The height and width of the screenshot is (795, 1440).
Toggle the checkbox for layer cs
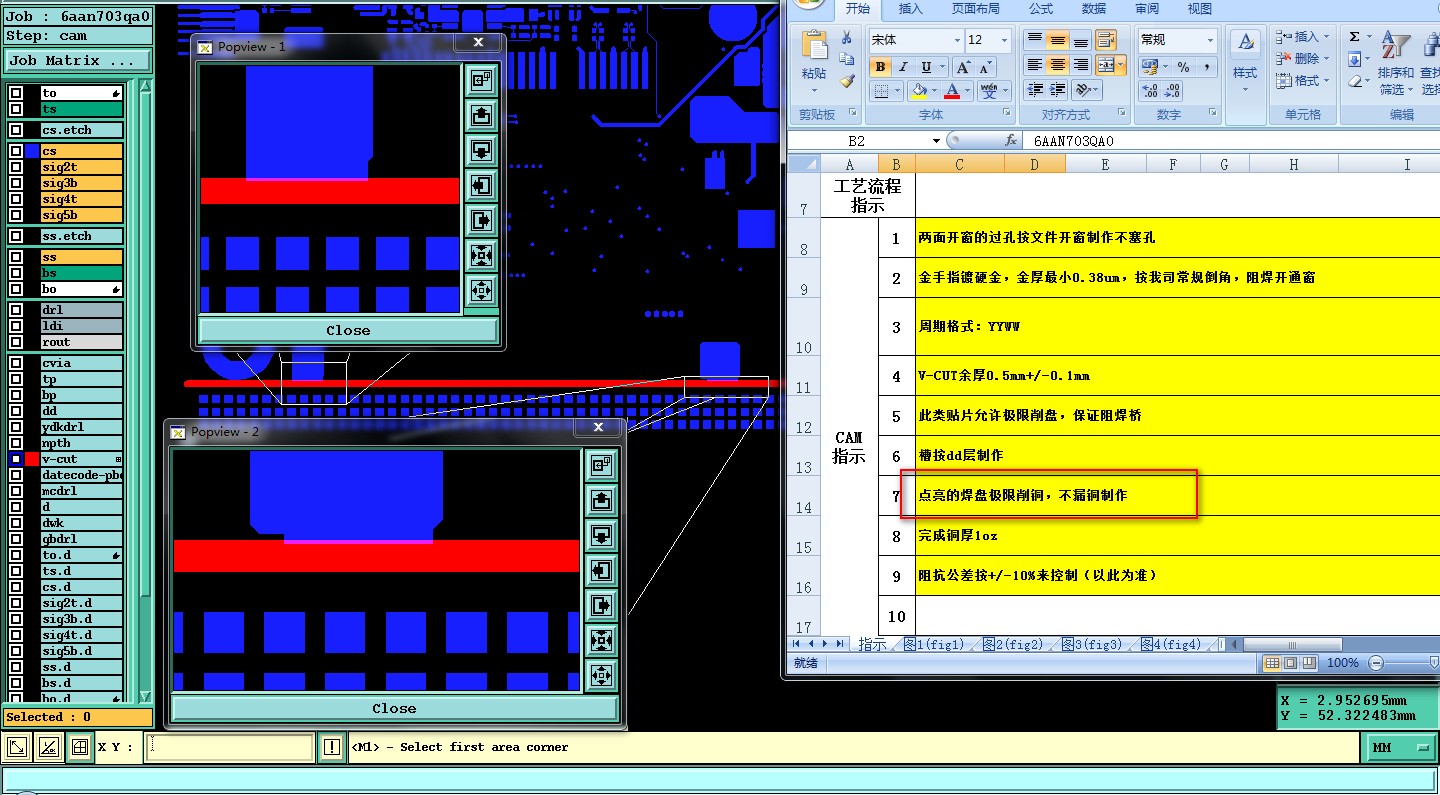[16, 151]
